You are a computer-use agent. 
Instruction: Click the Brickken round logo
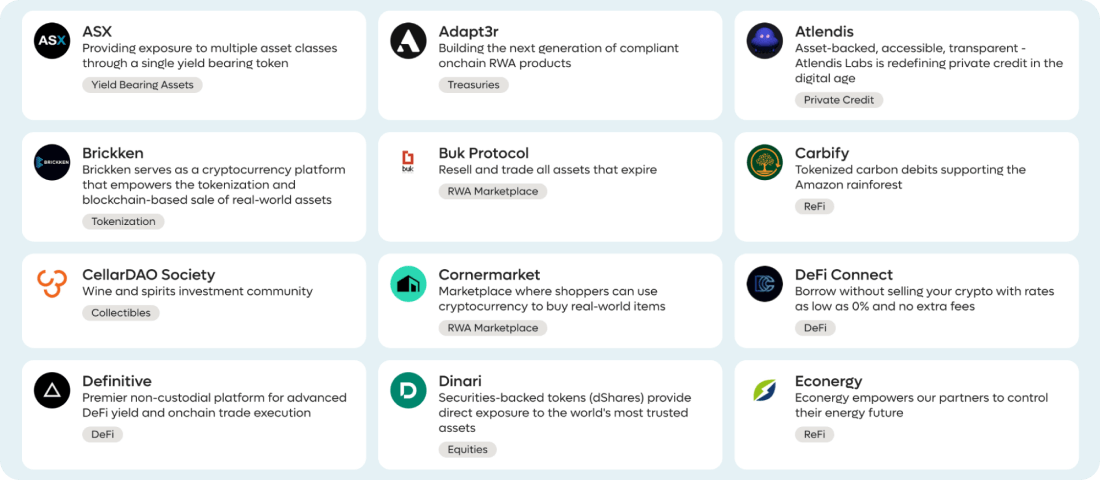[x=52, y=162]
